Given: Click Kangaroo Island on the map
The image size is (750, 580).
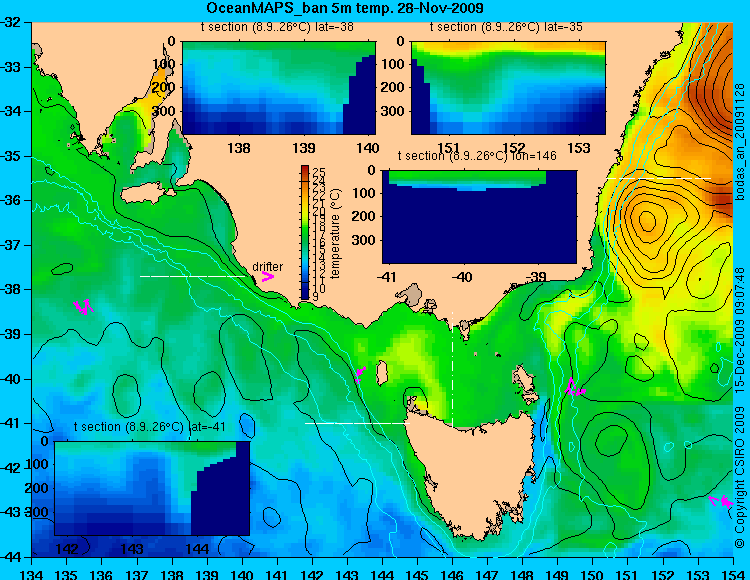Looking at the screenshot, I should click(x=143, y=194).
